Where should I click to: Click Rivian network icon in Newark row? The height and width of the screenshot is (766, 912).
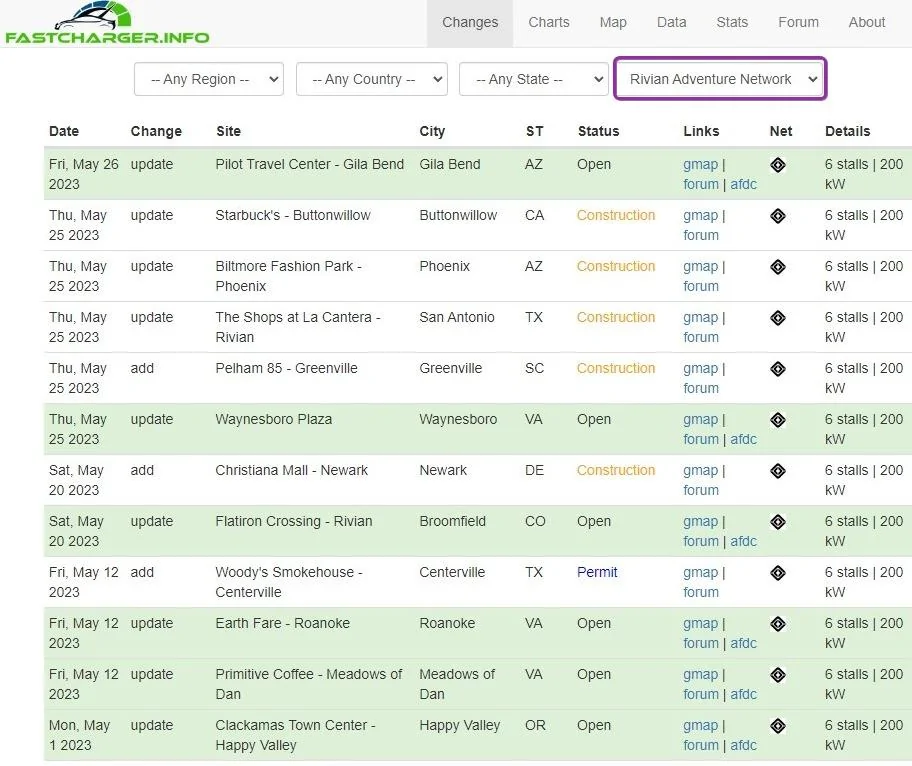(778, 471)
